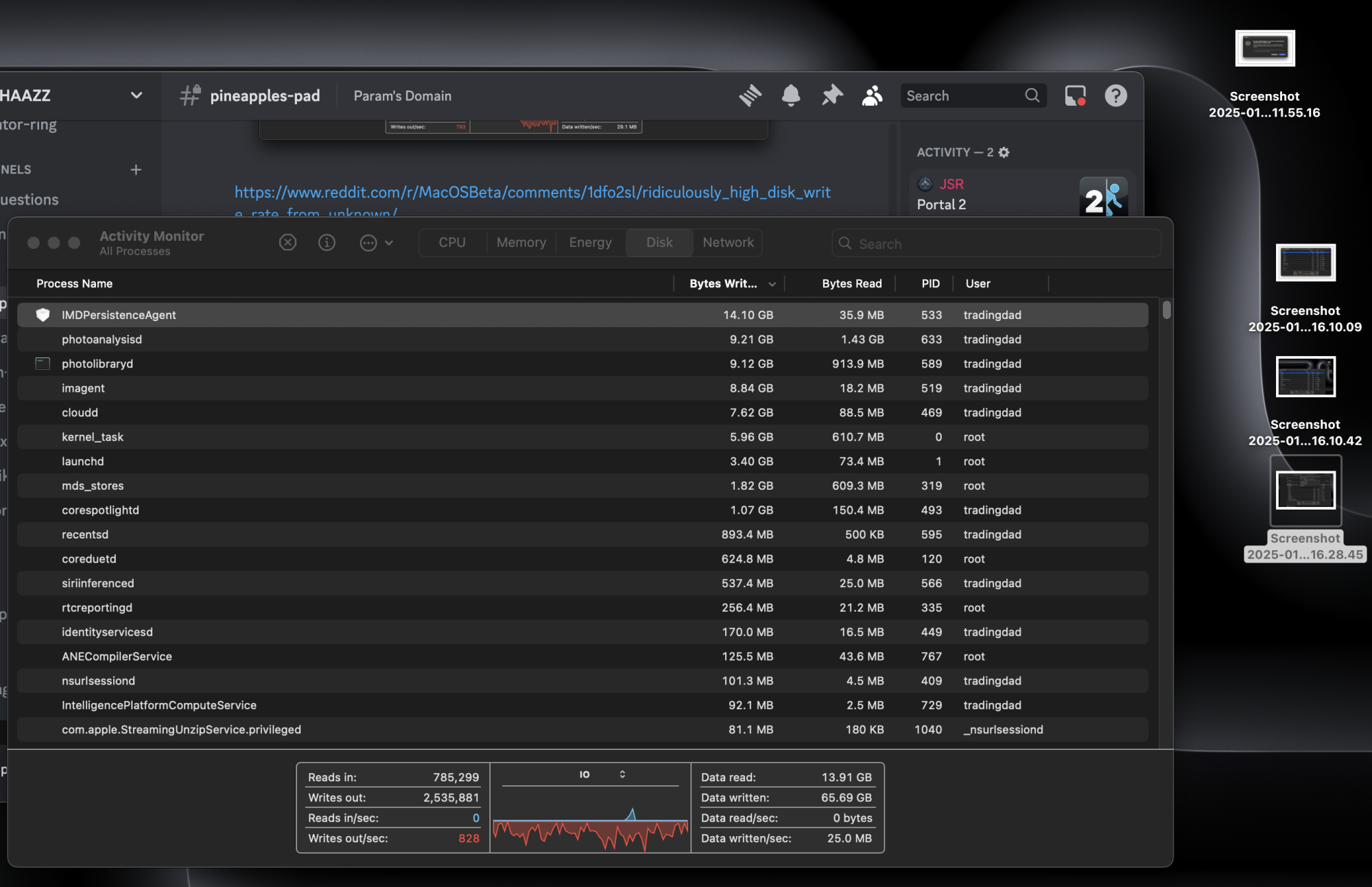Switch to the CPU tab
This screenshot has width=1372, height=887.
click(452, 242)
